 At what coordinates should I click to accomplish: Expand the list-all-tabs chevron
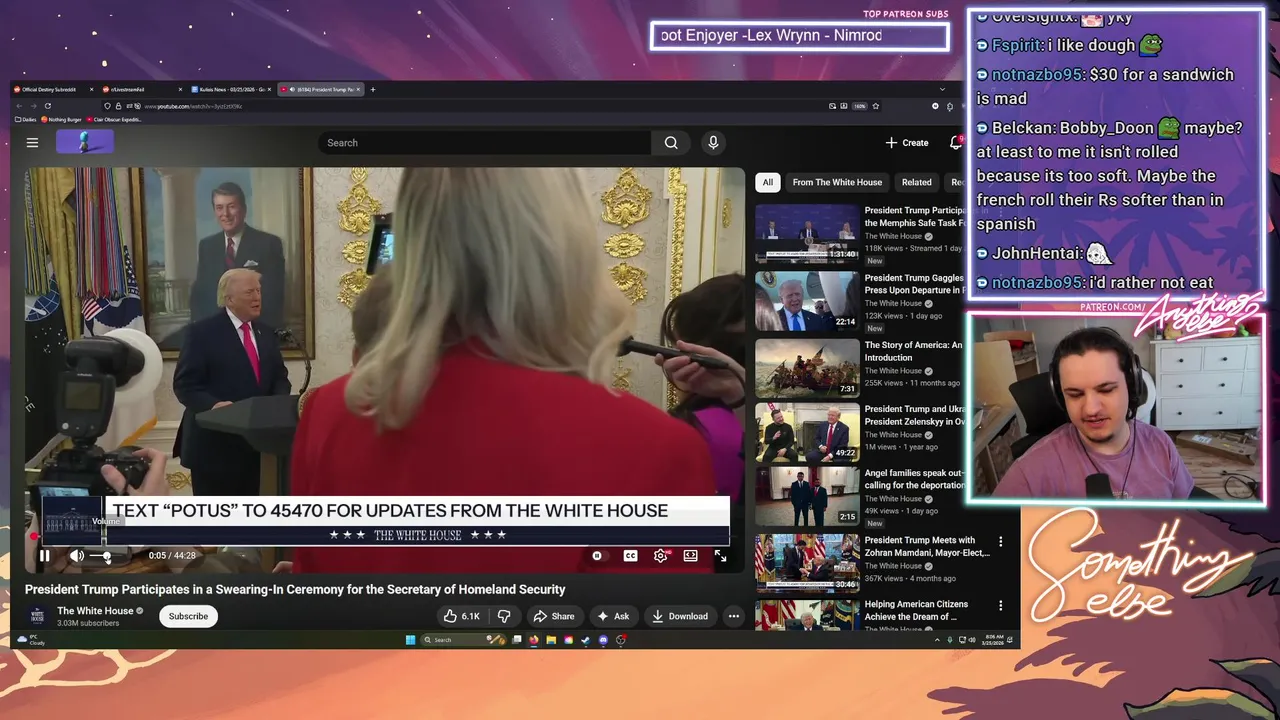click(x=942, y=90)
